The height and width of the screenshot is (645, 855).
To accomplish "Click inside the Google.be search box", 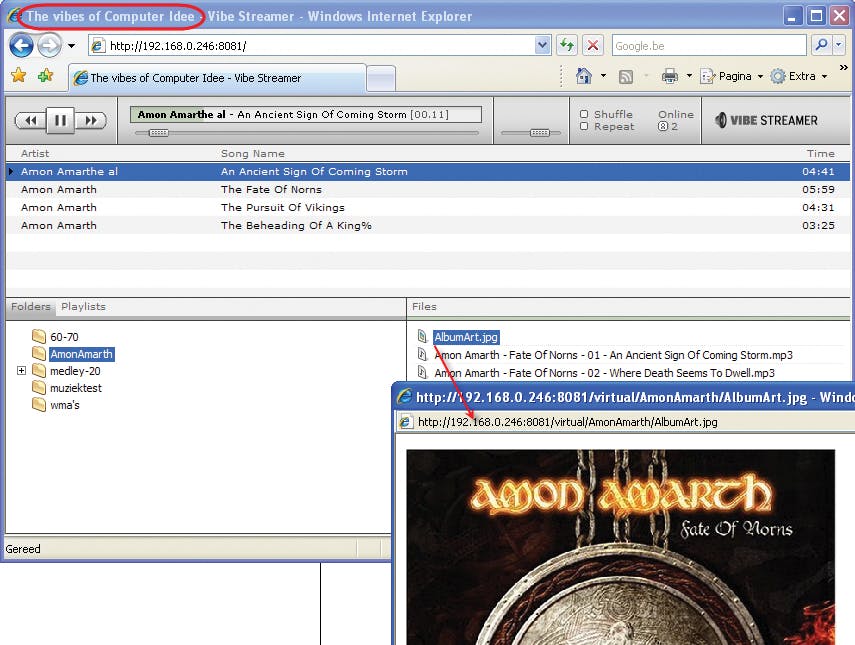I will click(709, 46).
